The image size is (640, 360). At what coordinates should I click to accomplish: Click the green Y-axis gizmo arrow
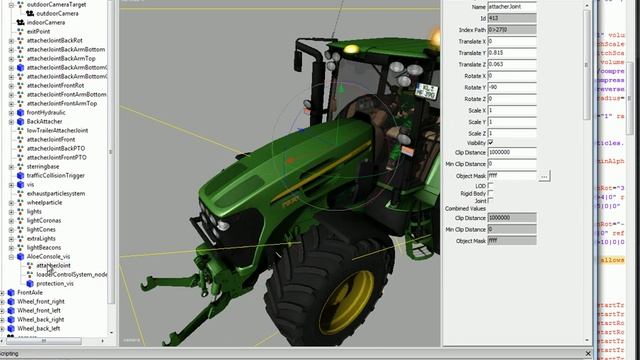pos(342,88)
